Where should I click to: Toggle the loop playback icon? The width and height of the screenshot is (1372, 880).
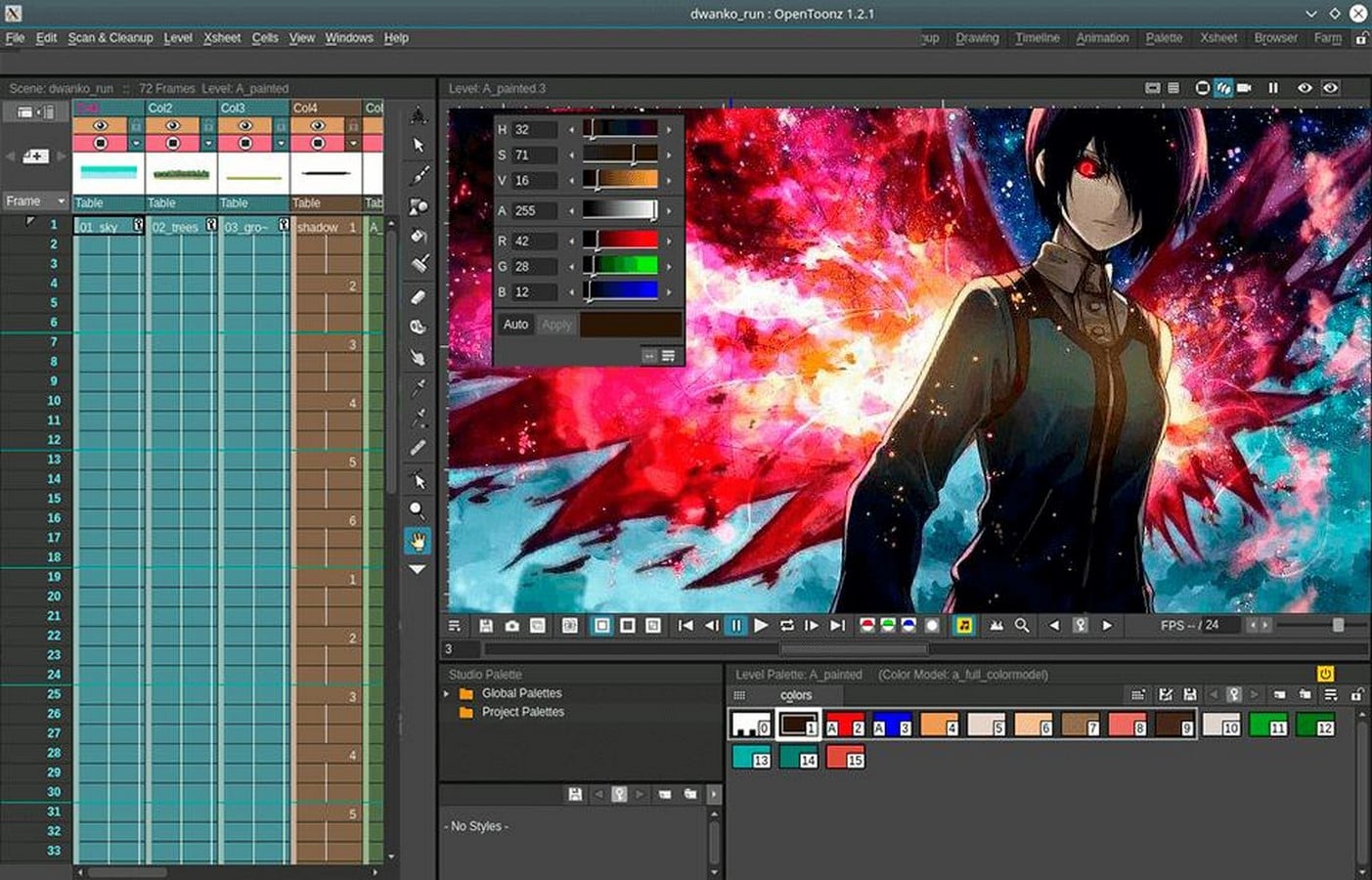pyautogui.click(x=786, y=625)
